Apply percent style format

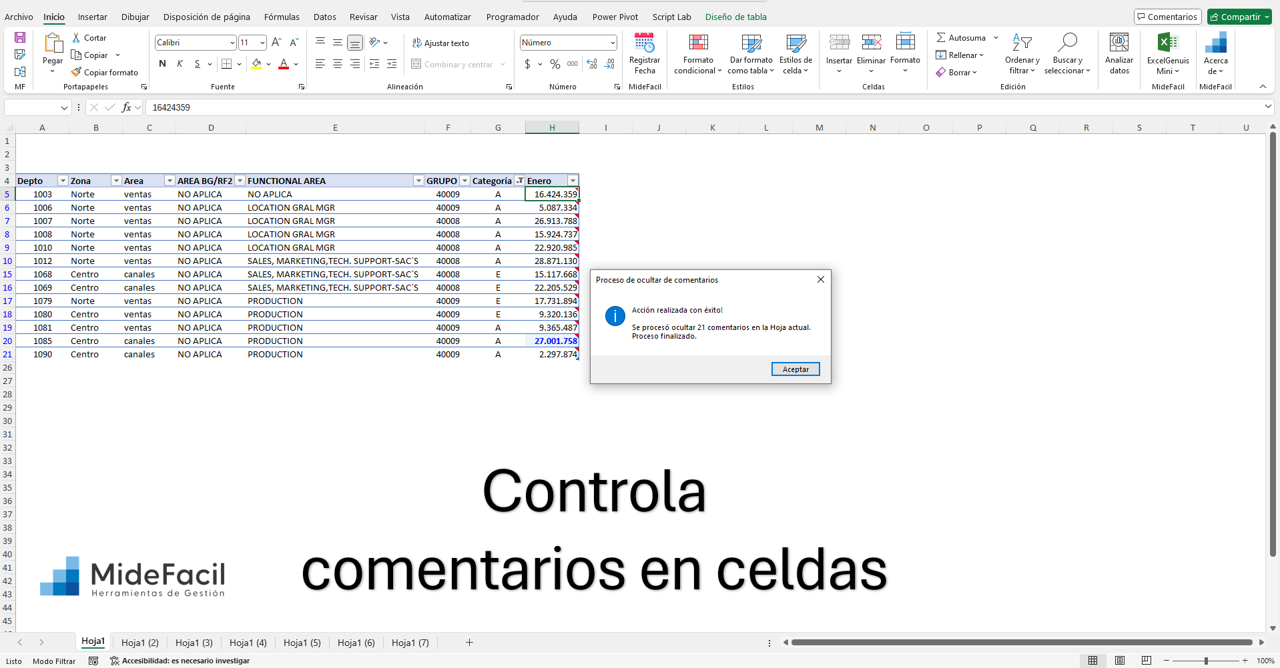[x=555, y=64]
